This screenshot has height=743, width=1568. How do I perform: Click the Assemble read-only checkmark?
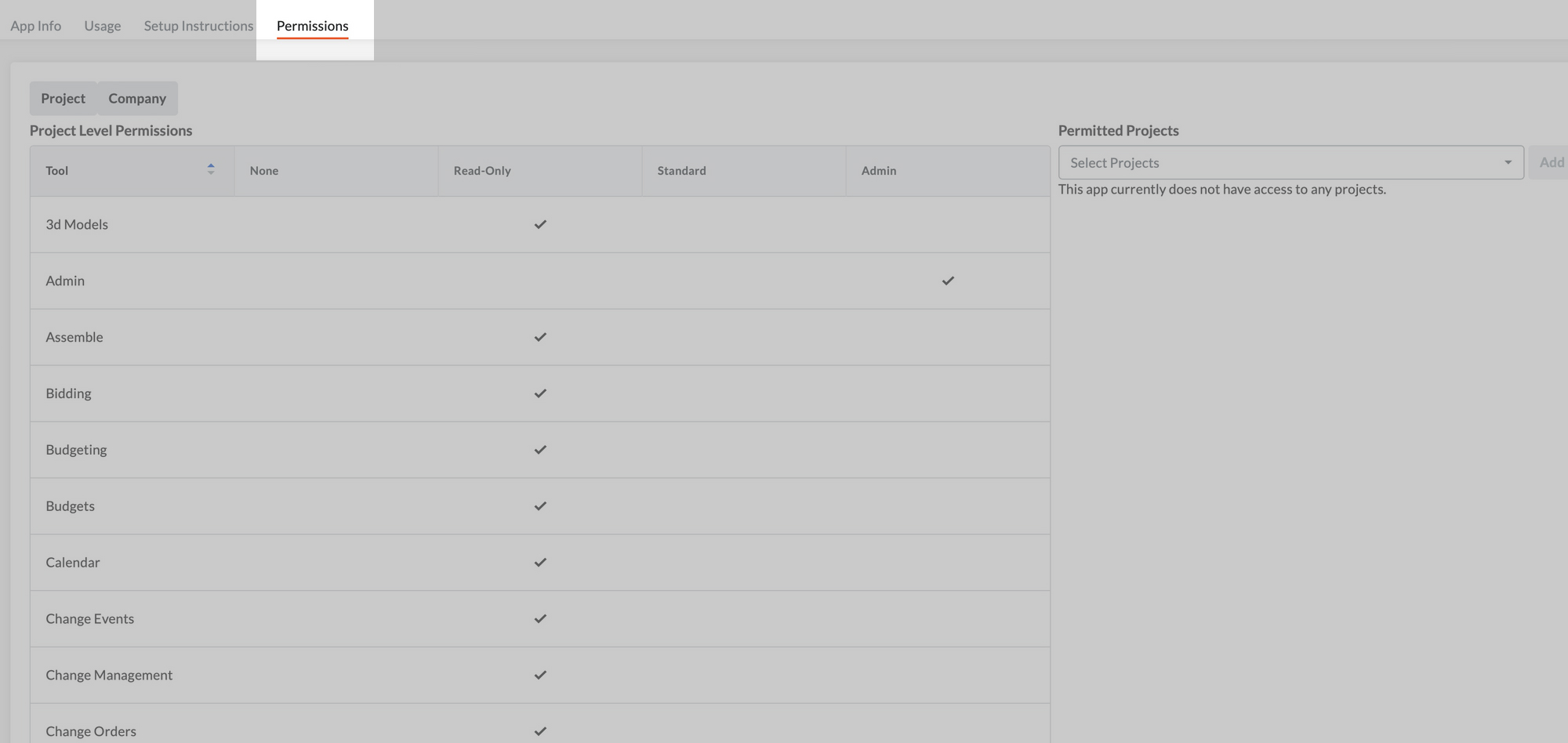click(540, 337)
